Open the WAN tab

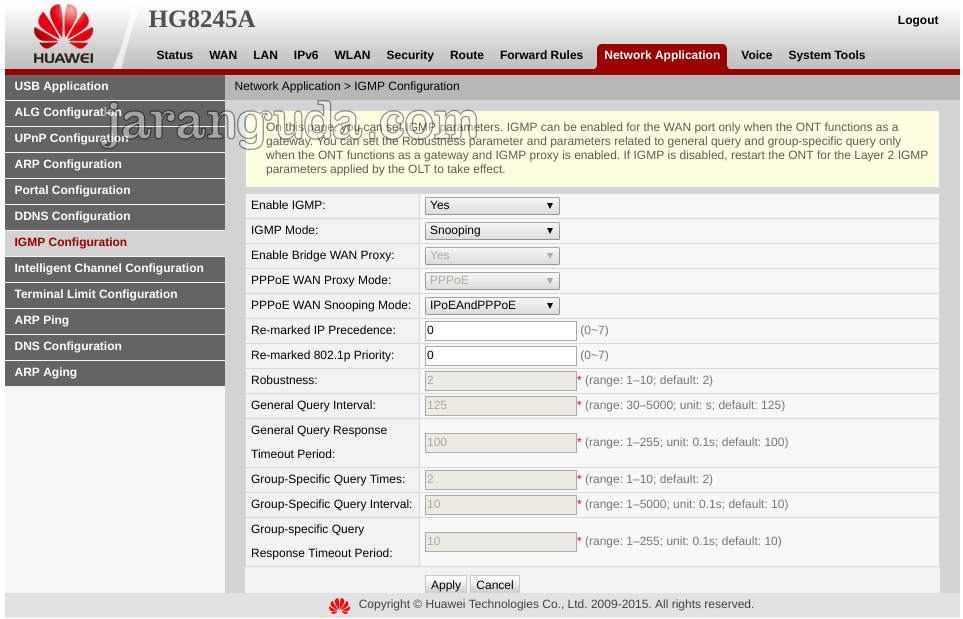pyautogui.click(x=223, y=55)
